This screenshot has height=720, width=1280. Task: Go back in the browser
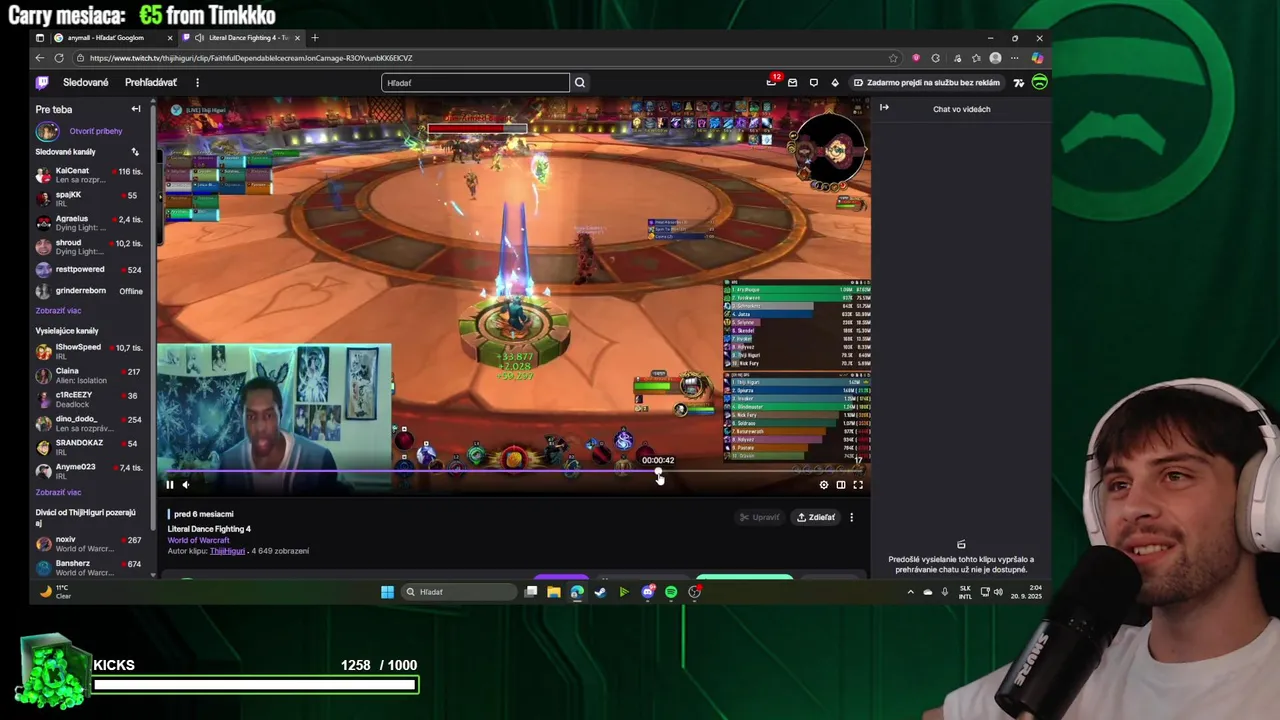(x=41, y=58)
